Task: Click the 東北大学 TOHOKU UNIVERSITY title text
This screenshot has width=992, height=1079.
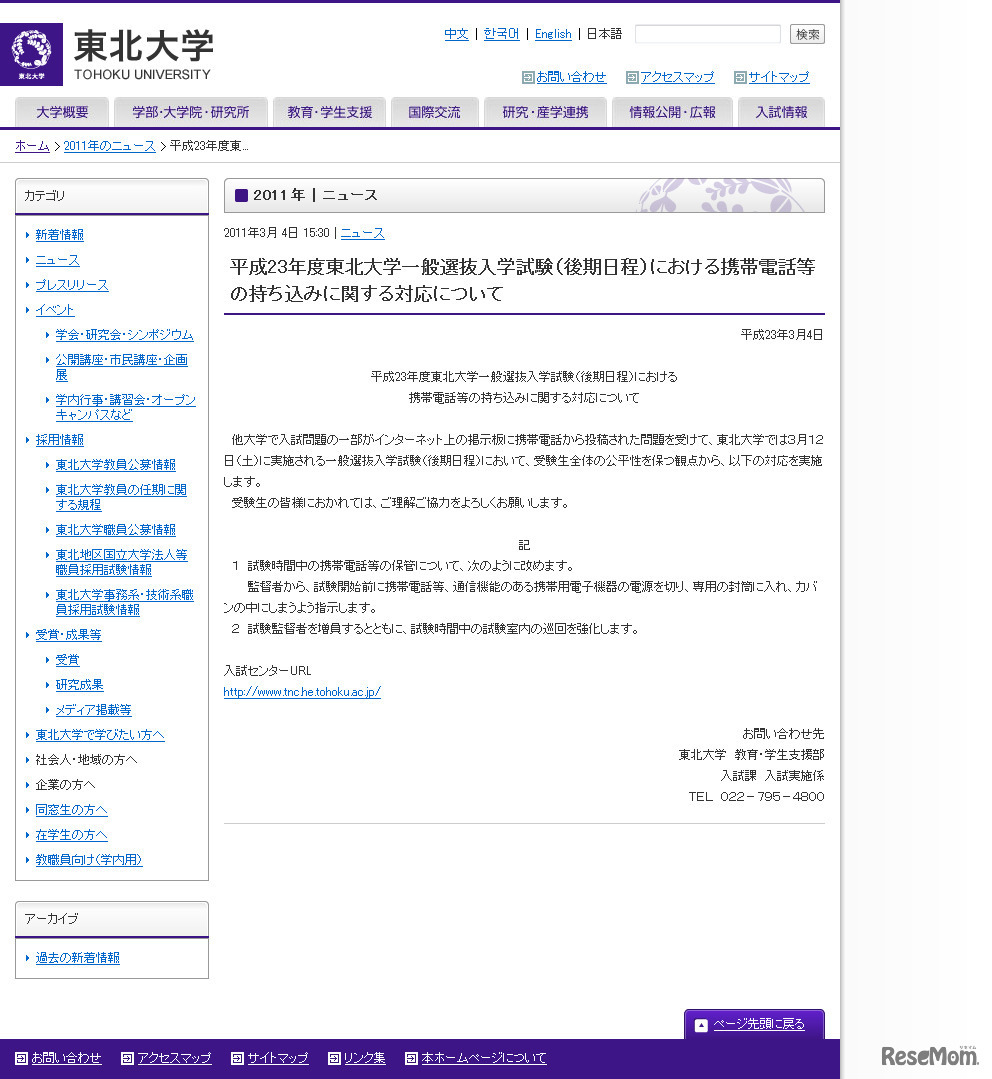Action: (143, 55)
